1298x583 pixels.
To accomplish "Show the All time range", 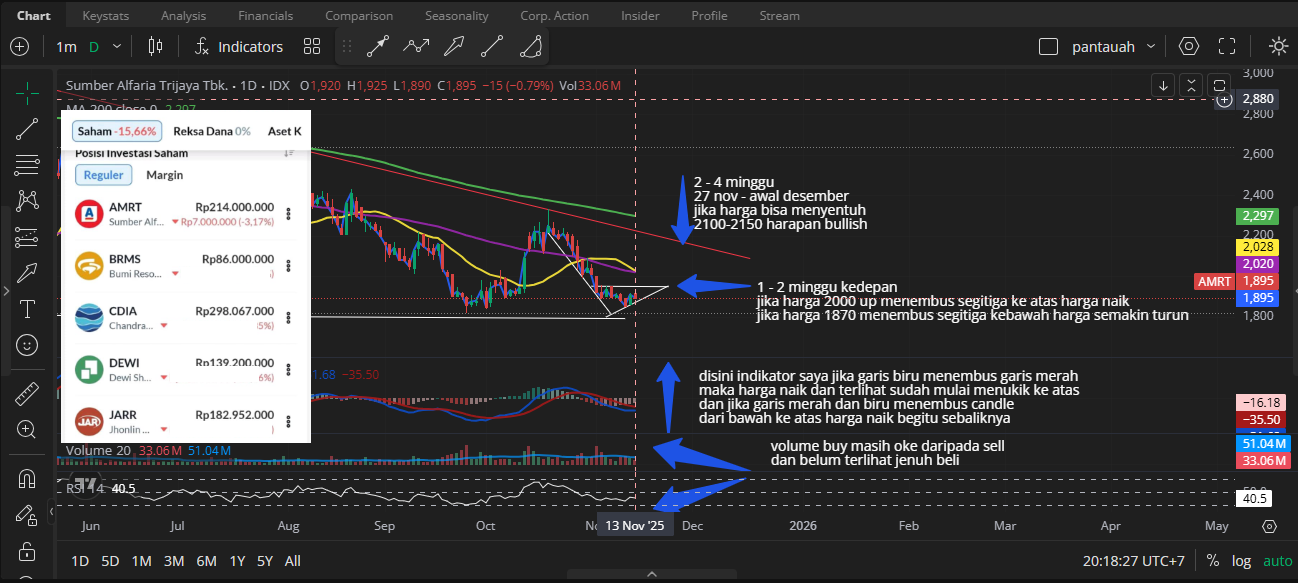I will click(292, 561).
